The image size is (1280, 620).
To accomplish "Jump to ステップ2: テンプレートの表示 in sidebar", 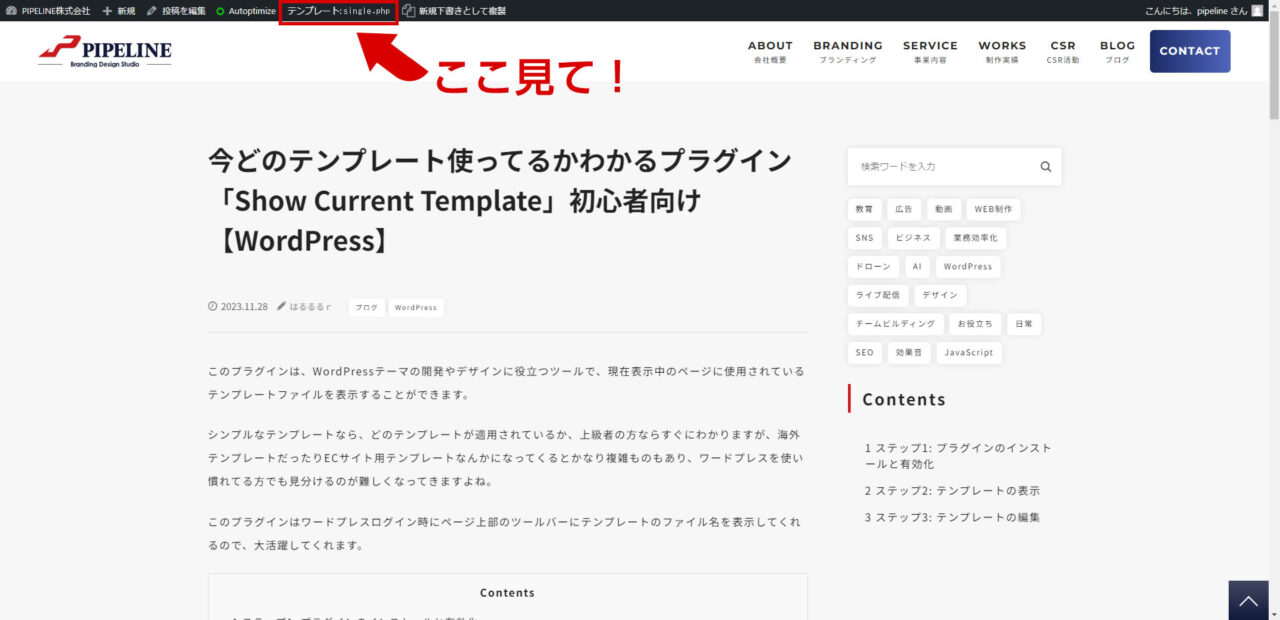I will (952, 491).
